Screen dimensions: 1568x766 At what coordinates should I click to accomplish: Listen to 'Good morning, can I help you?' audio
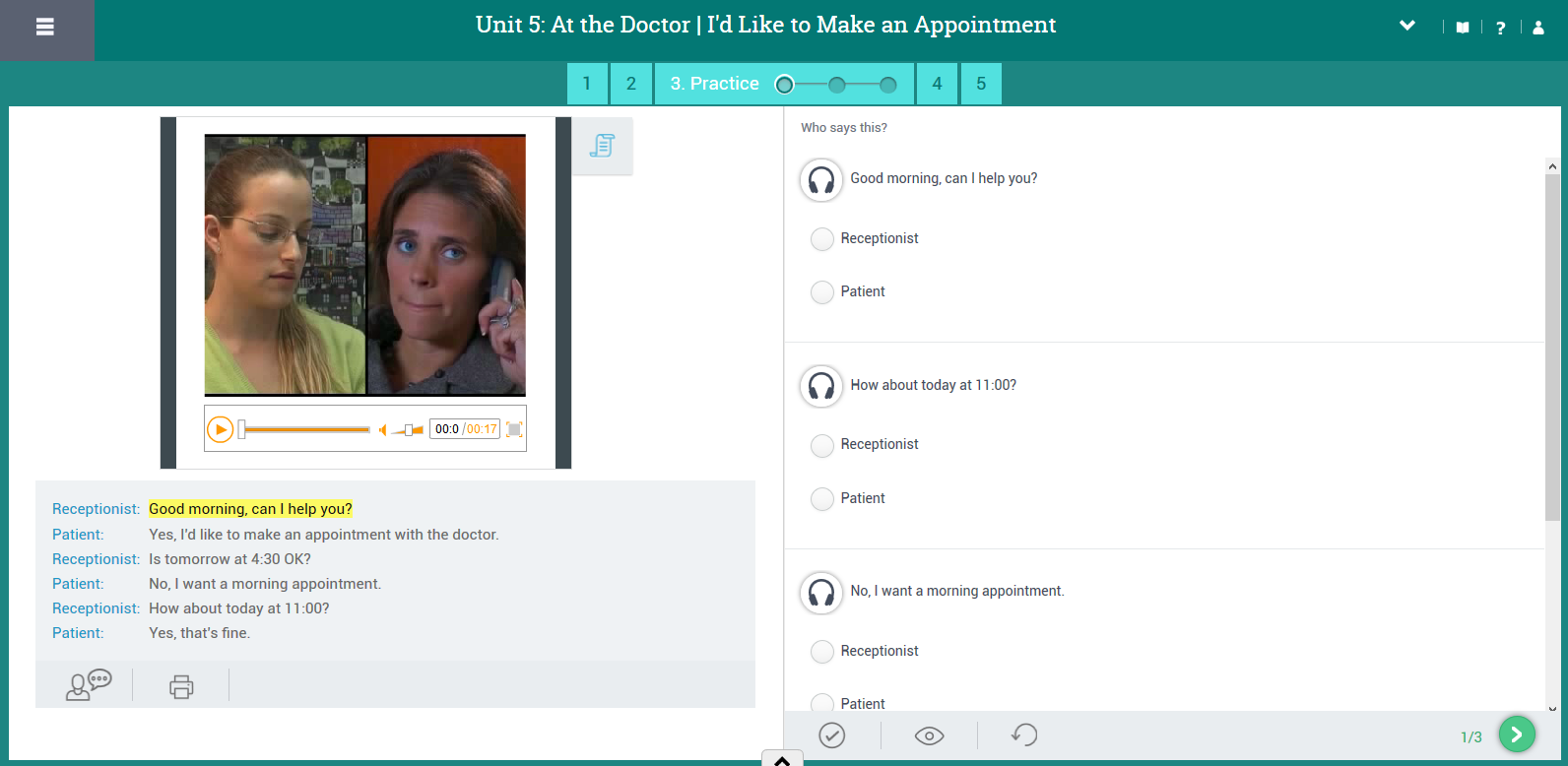[x=821, y=180]
